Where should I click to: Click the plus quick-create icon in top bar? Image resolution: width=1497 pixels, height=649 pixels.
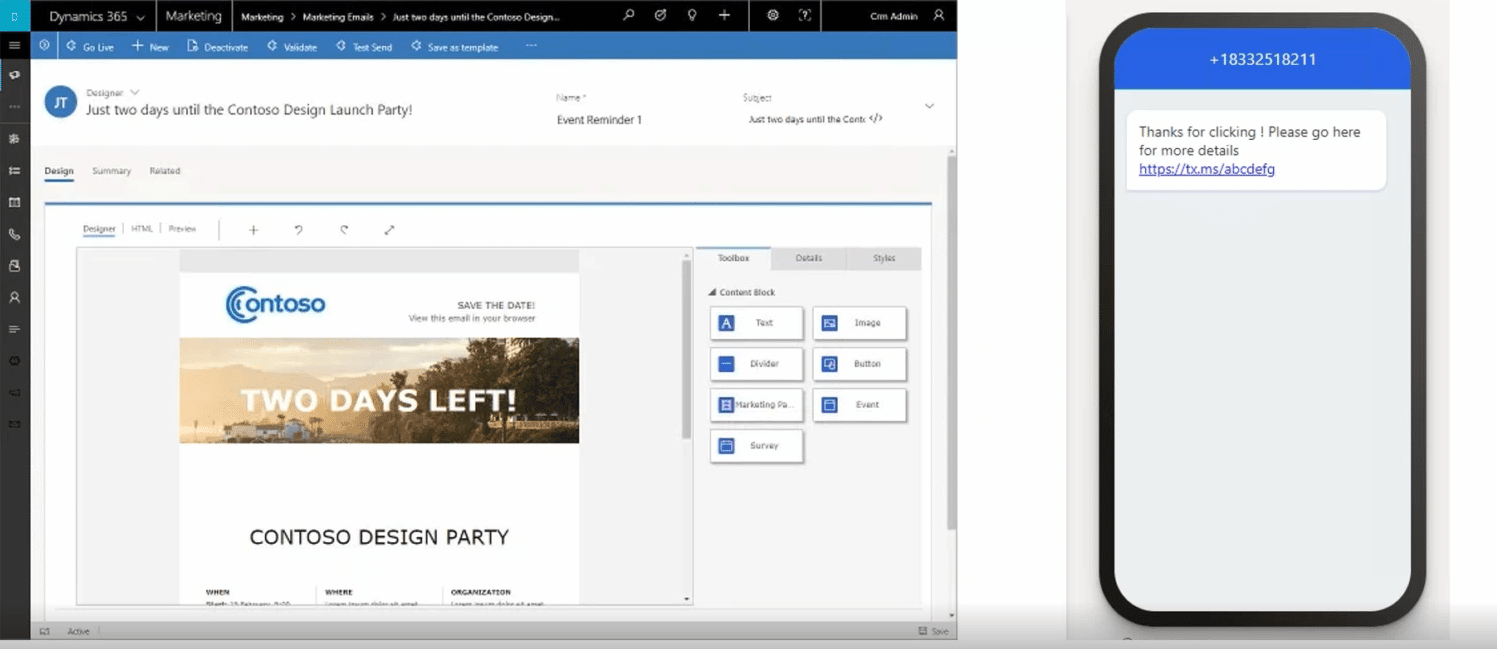pos(724,15)
